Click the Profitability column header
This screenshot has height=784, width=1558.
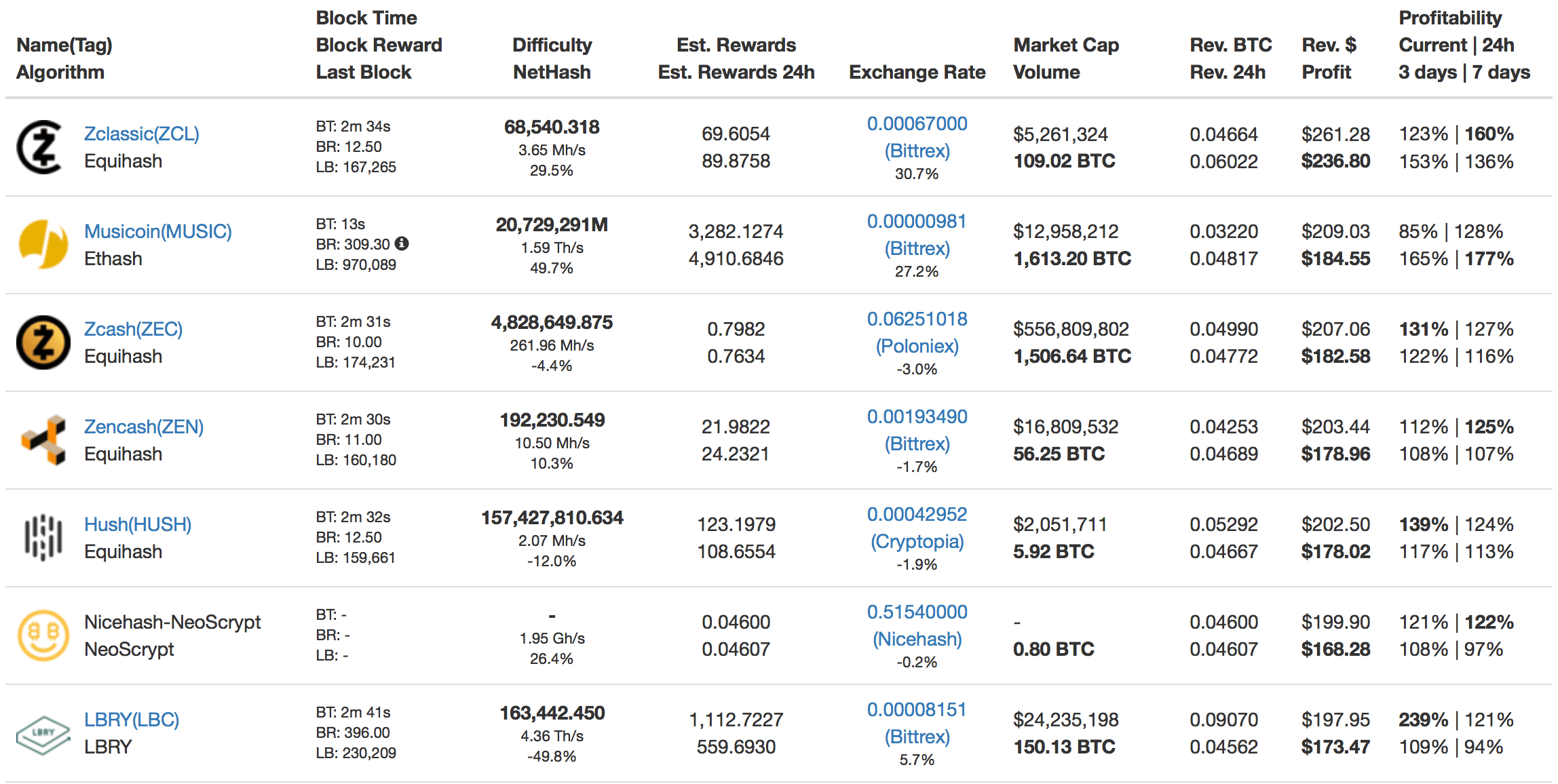point(1450,18)
